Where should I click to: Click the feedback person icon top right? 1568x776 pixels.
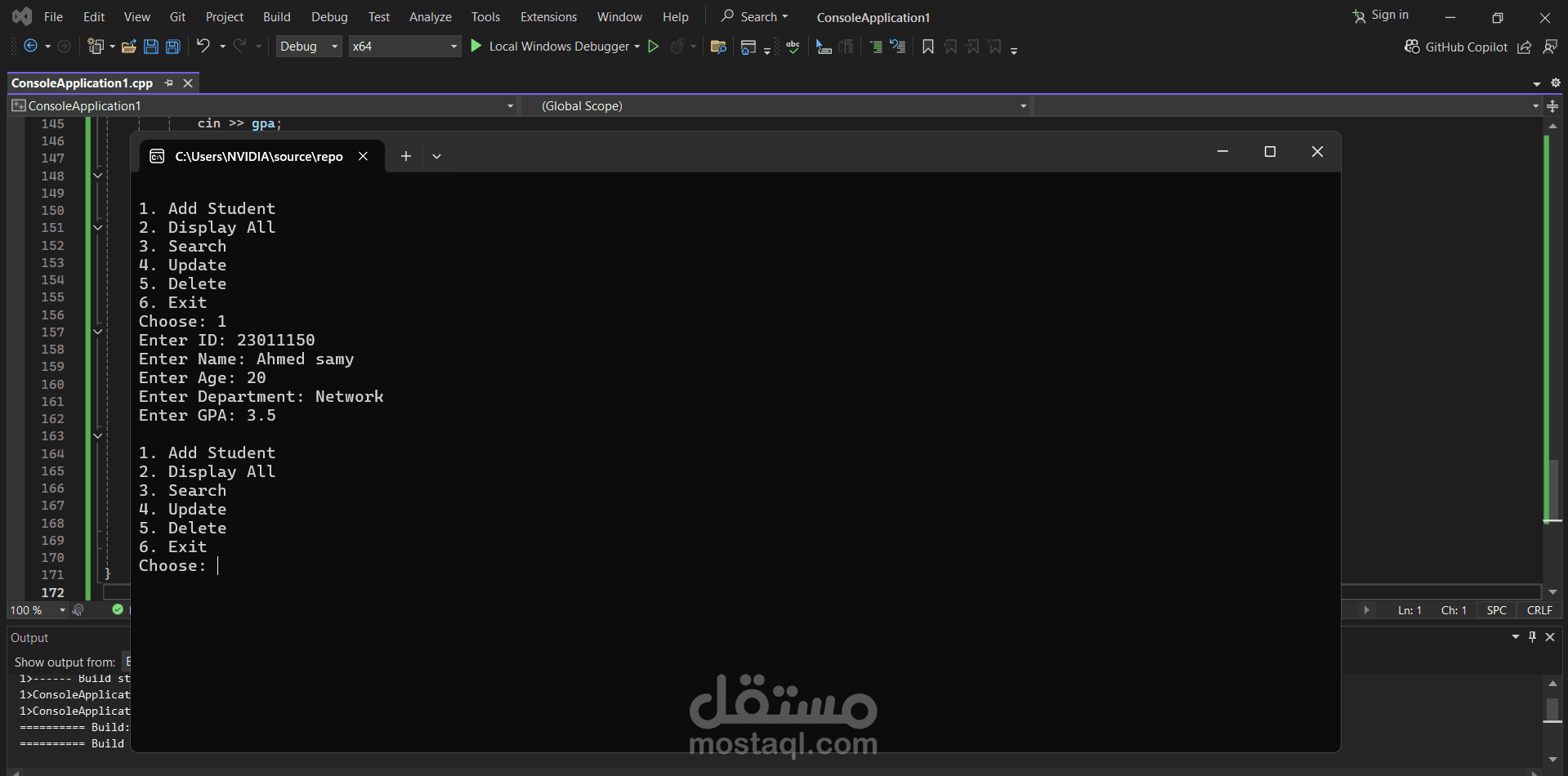coord(1550,47)
